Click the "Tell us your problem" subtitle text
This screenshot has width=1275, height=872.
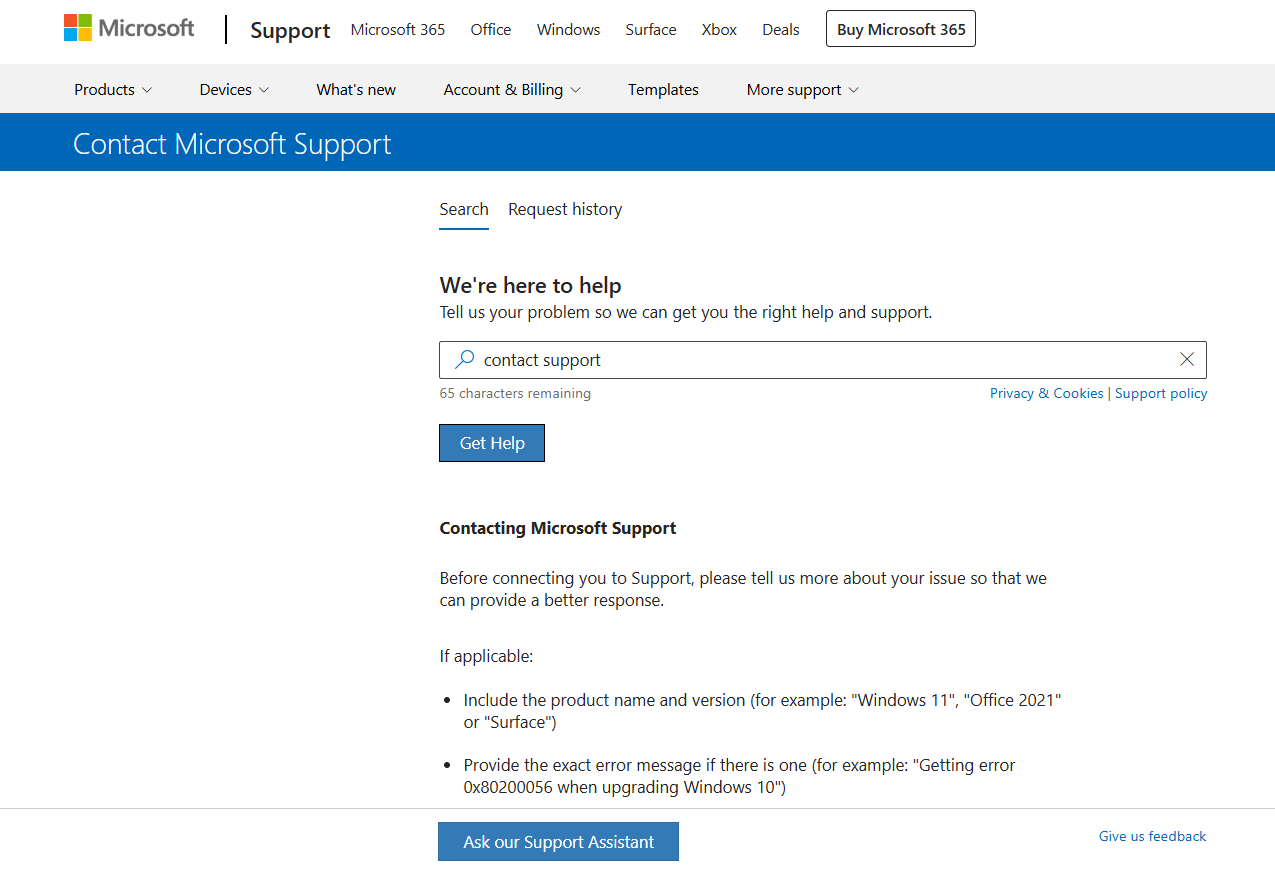tap(686, 312)
